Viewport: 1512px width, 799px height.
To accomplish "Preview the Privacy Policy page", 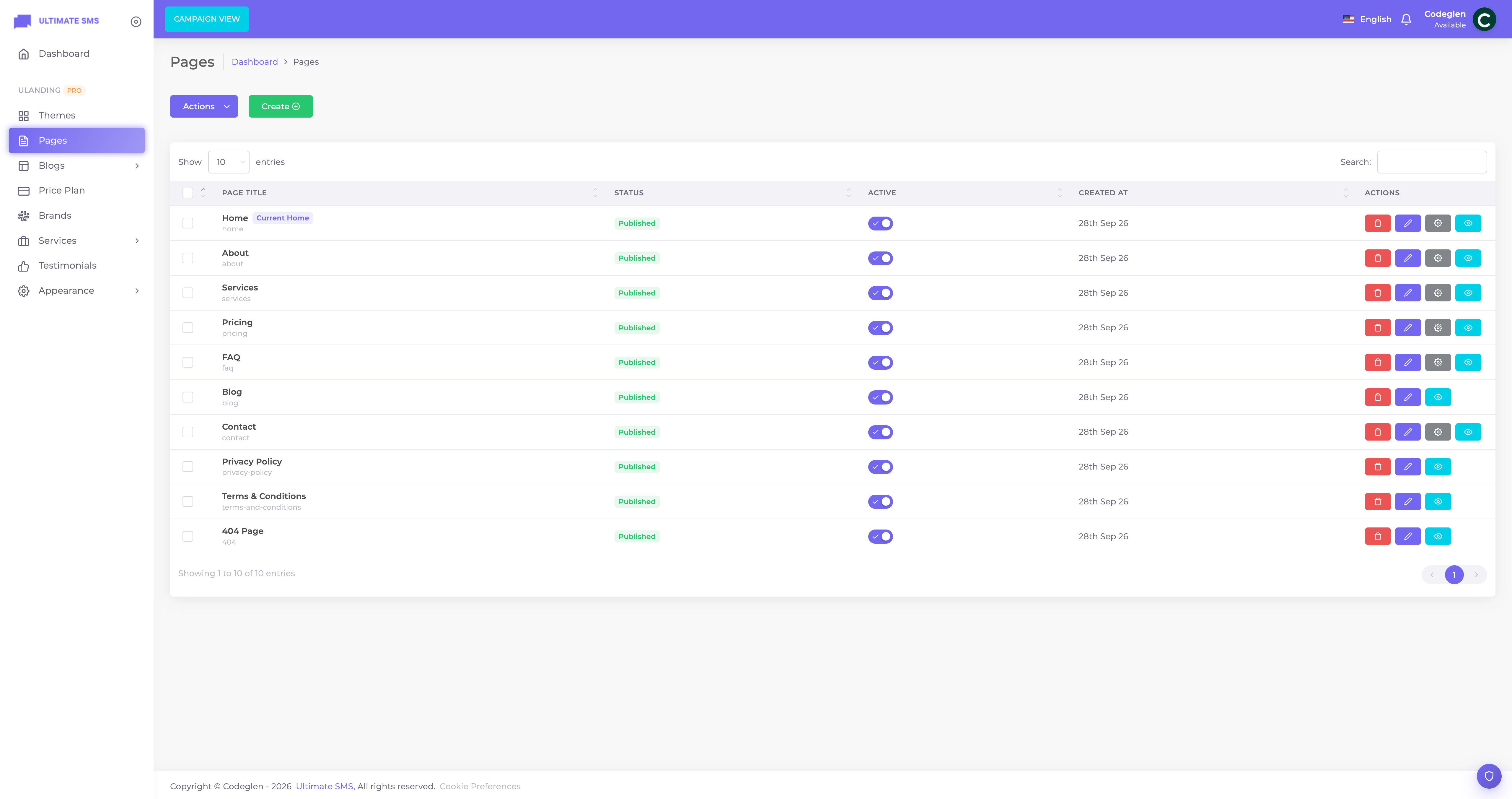I will 1438,467.
